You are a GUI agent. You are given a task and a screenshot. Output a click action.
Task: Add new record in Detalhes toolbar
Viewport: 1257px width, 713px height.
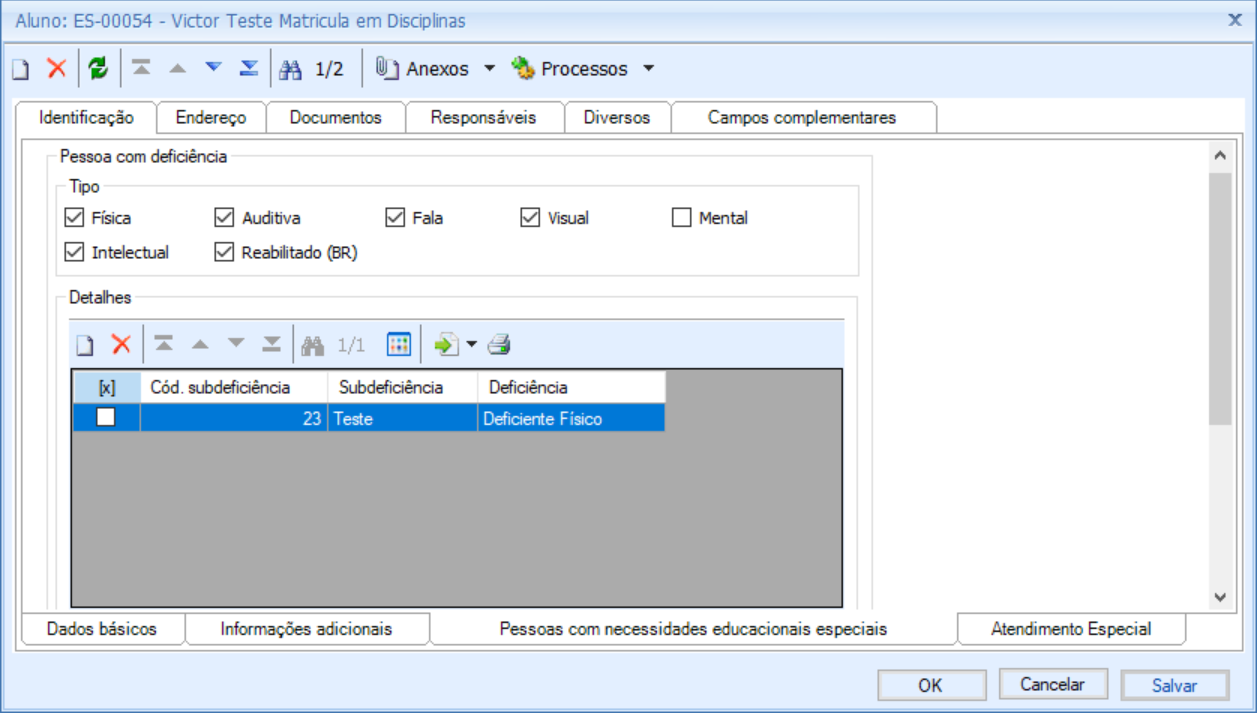pos(86,345)
